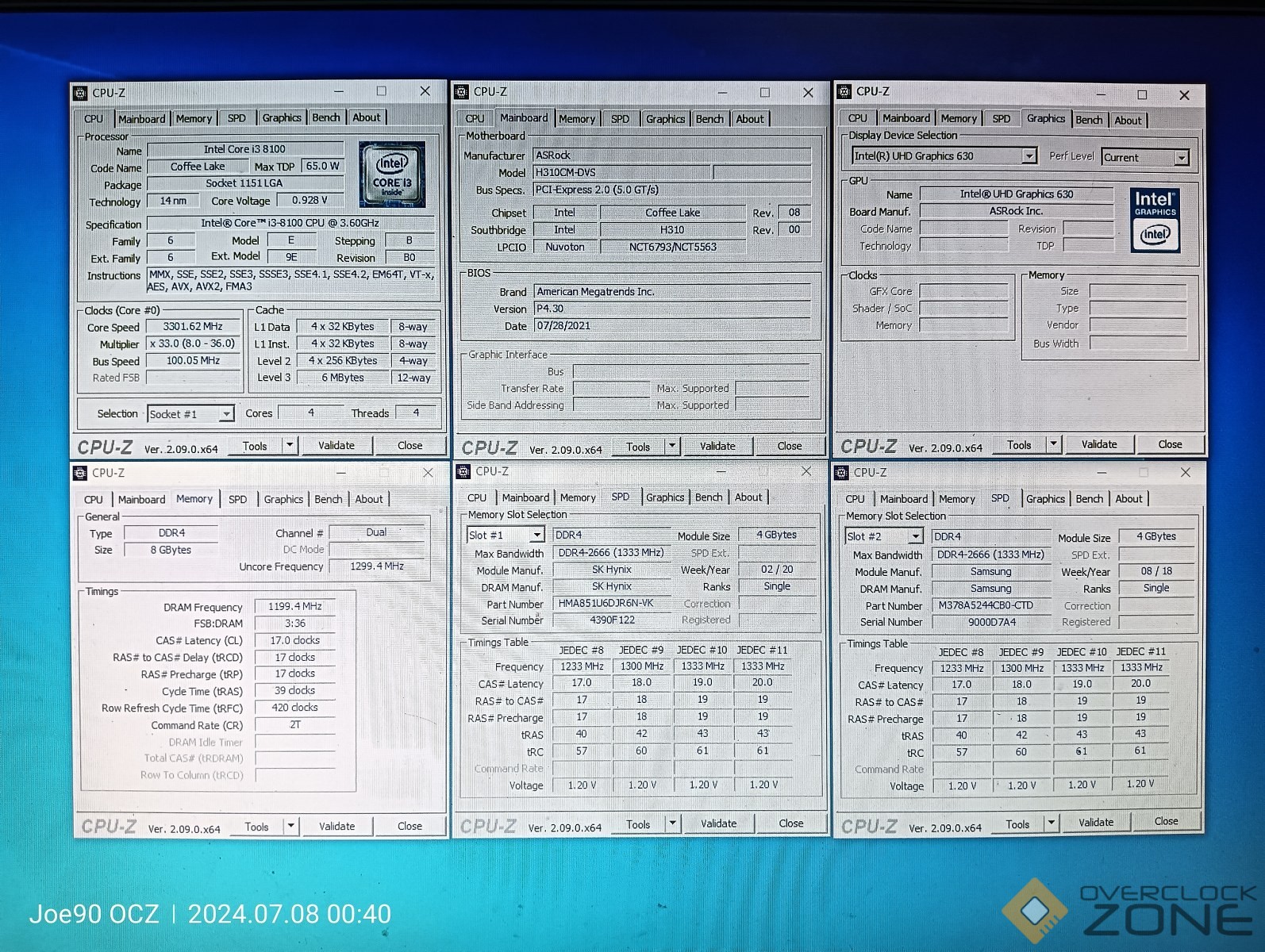Expand the Tools arrow in the CPU window
The width and height of the screenshot is (1265, 952).
[290, 445]
